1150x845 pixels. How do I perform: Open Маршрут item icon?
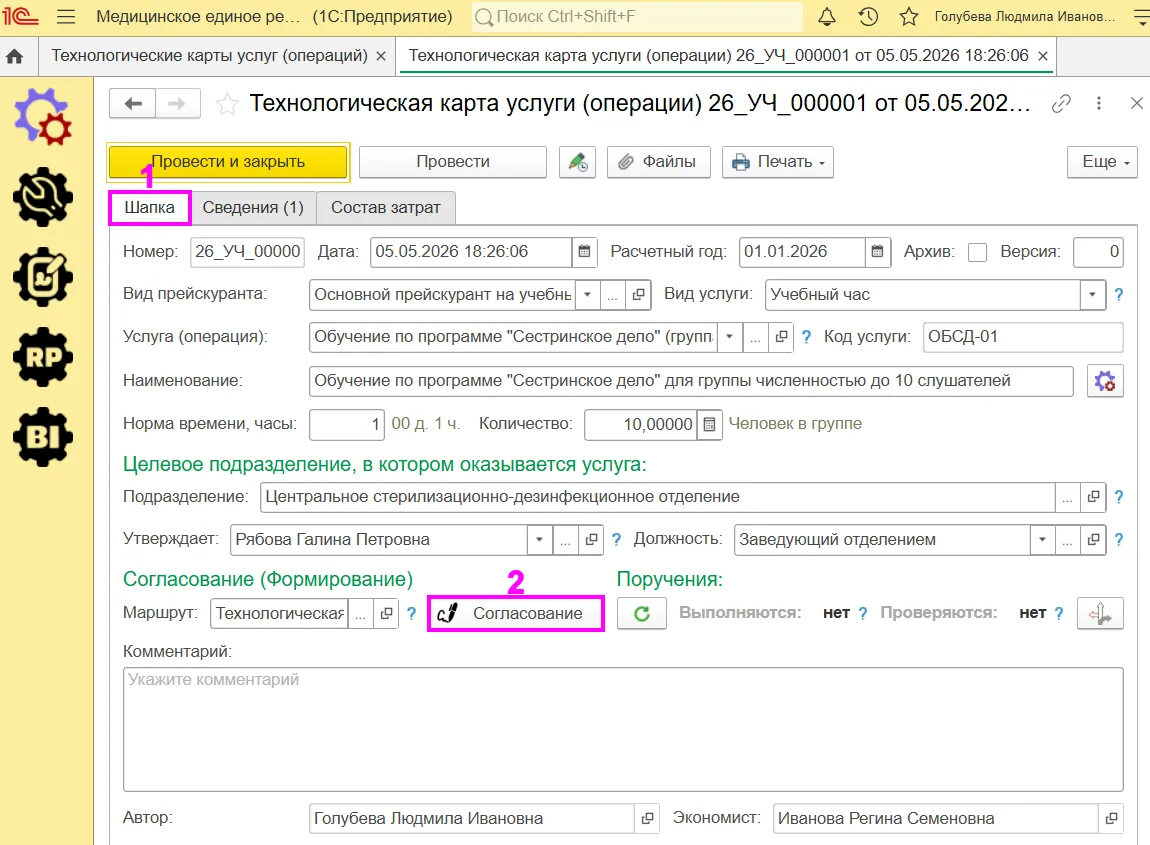(386, 613)
